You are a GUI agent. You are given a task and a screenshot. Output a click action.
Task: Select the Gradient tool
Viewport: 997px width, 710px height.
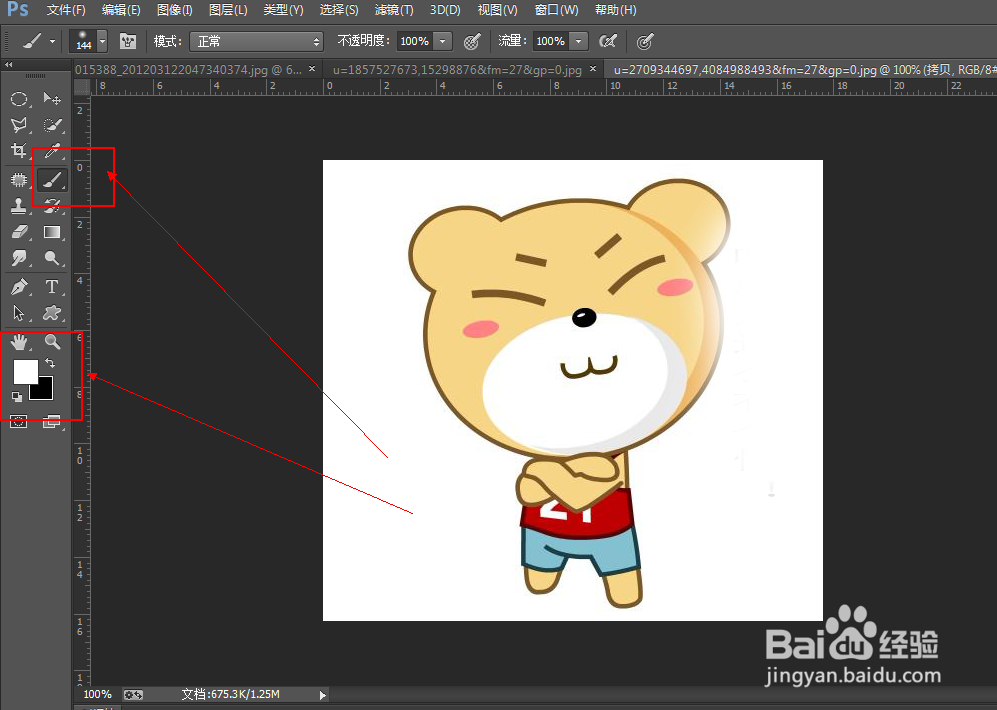coord(52,232)
